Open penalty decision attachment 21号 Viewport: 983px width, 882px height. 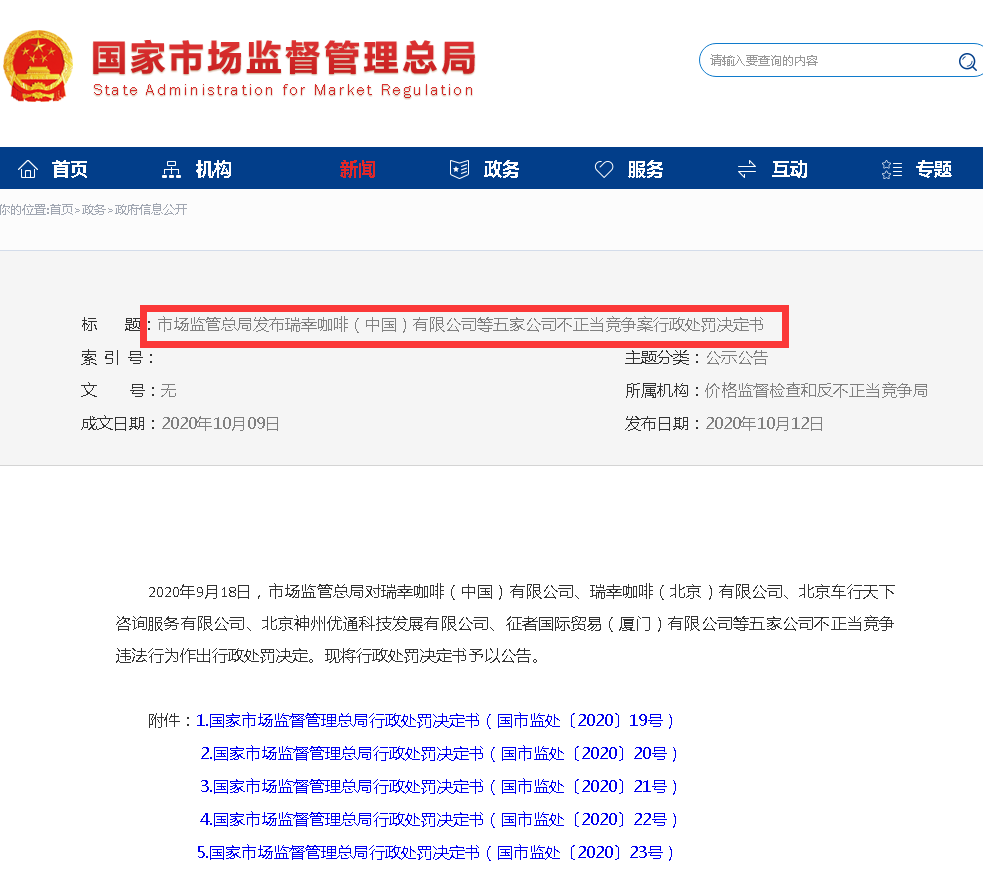tap(439, 786)
